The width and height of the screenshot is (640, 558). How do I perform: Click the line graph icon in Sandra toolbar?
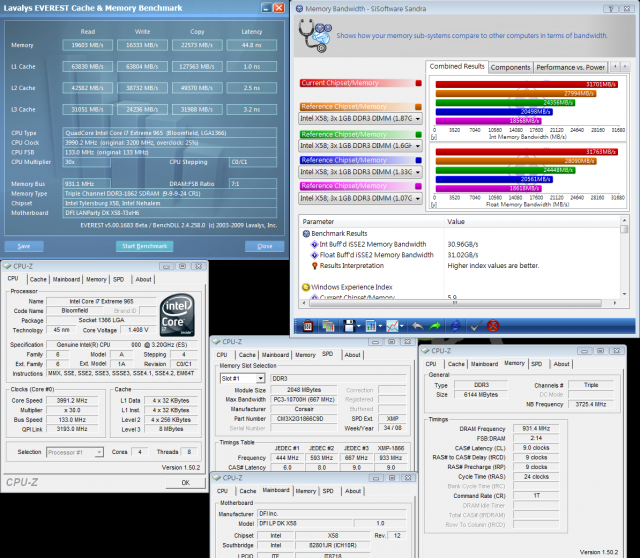click(x=392, y=326)
